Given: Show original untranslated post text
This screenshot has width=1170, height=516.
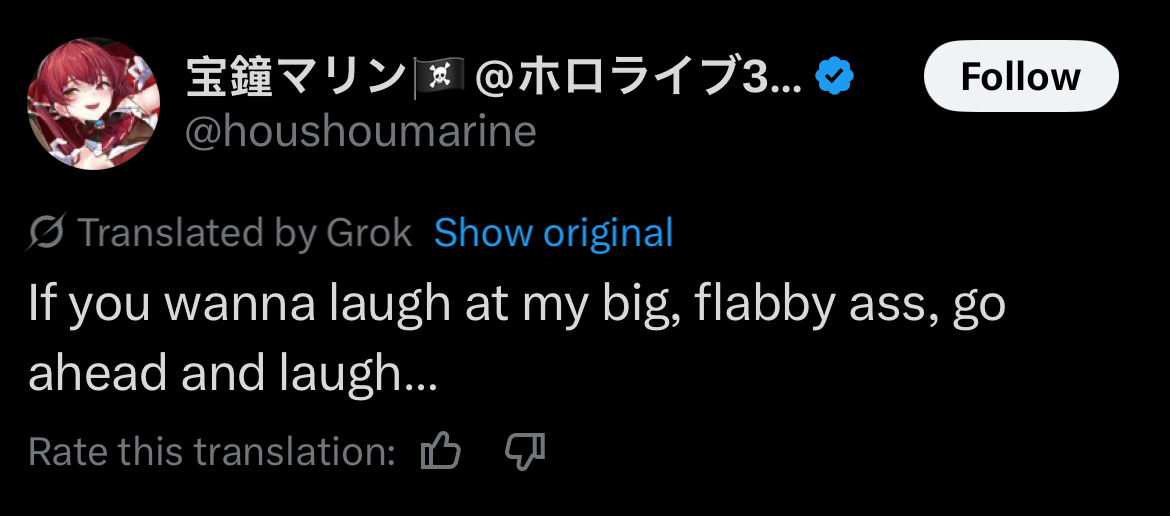Looking at the screenshot, I should click(553, 233).
